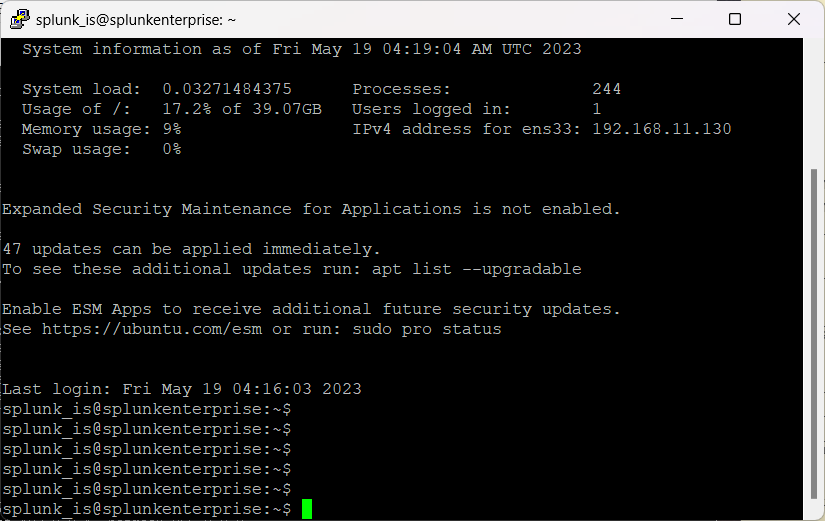Click the 'apt list --upgradable' command text
The height and width of the screenshot is (521, 825).
click(x=476, y=269)
